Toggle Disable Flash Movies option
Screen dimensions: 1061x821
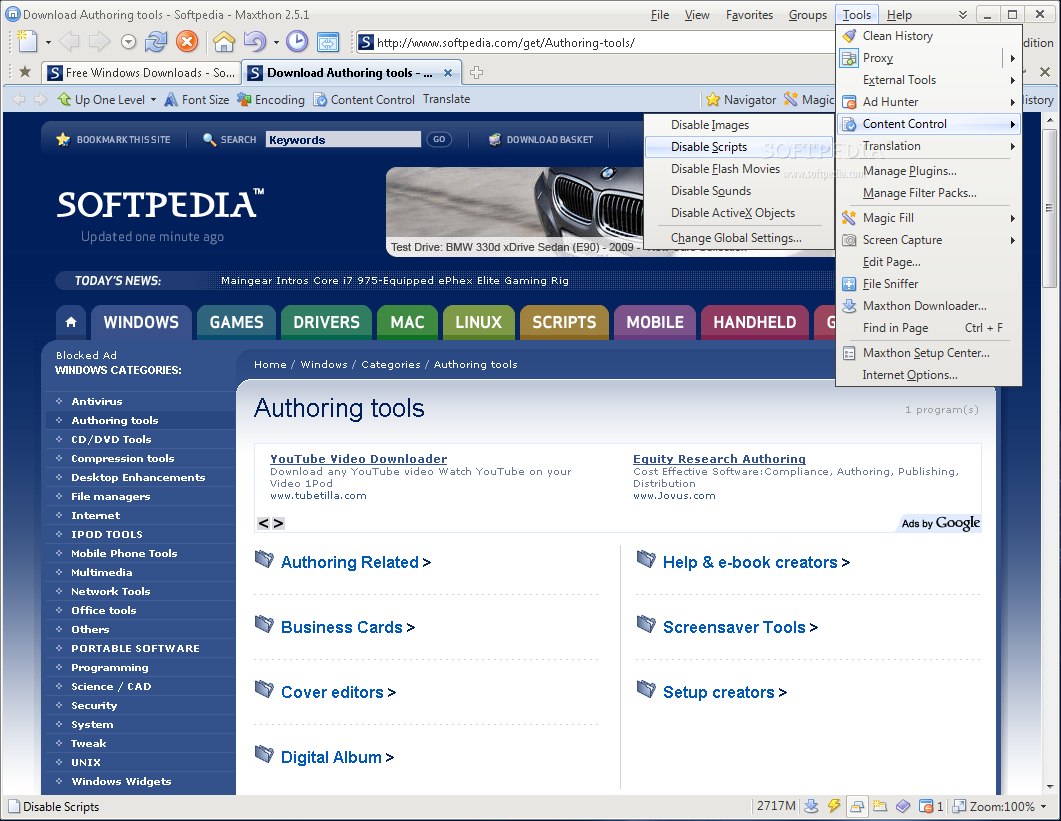[739, 169]
